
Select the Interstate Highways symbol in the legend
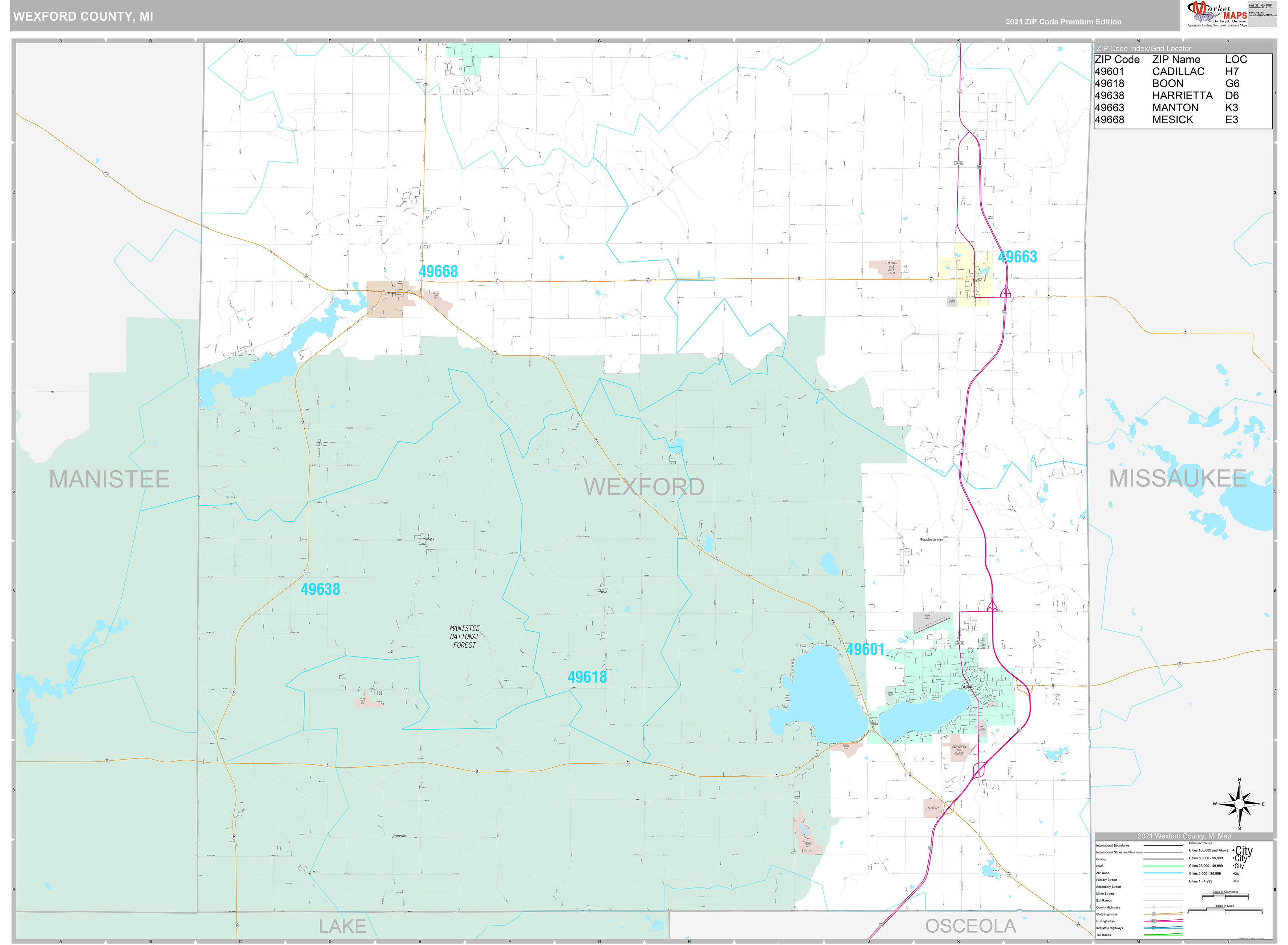coord(1154,928)
